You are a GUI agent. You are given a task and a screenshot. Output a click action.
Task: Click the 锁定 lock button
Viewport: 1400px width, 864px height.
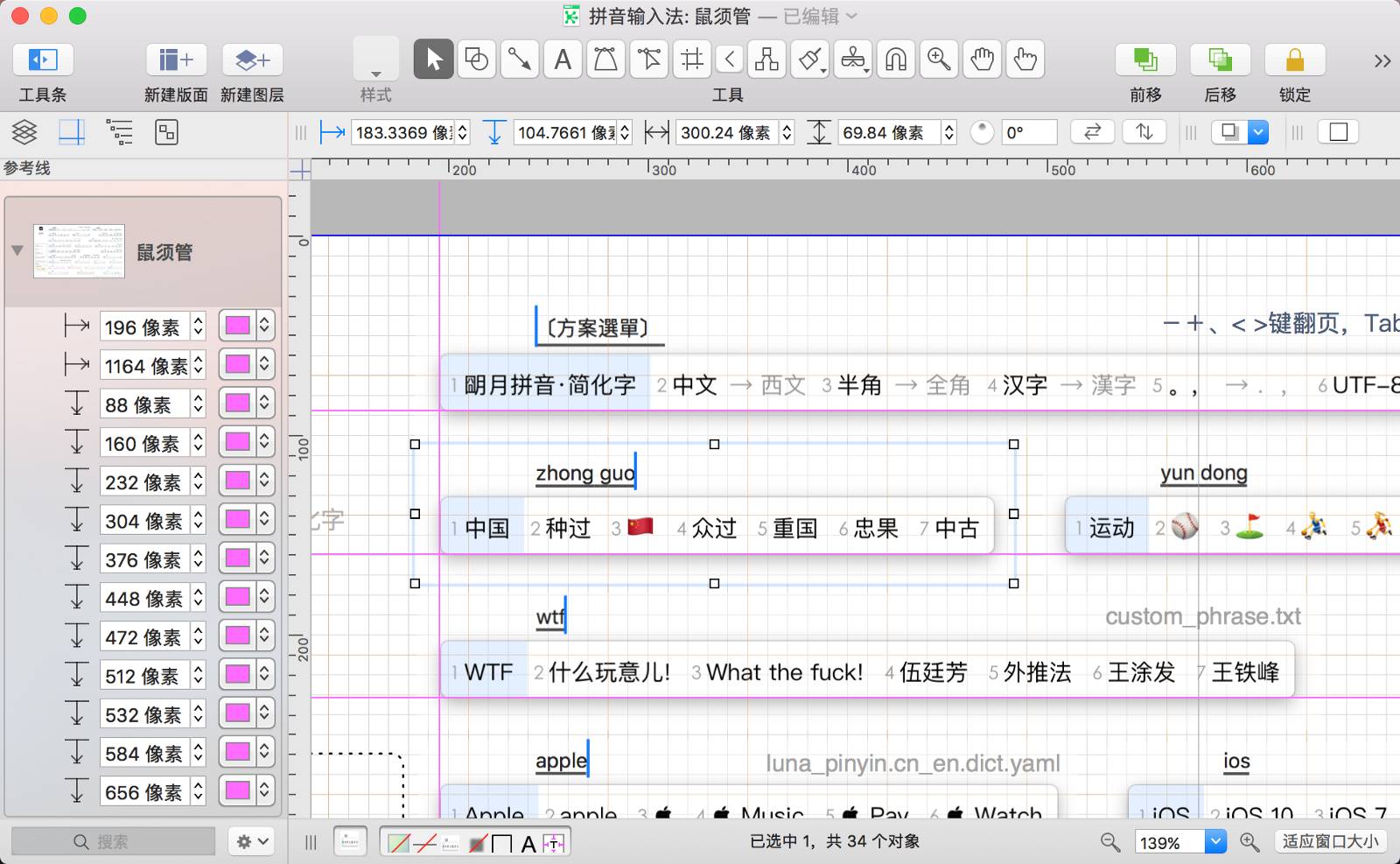(x=1294, y=60)
